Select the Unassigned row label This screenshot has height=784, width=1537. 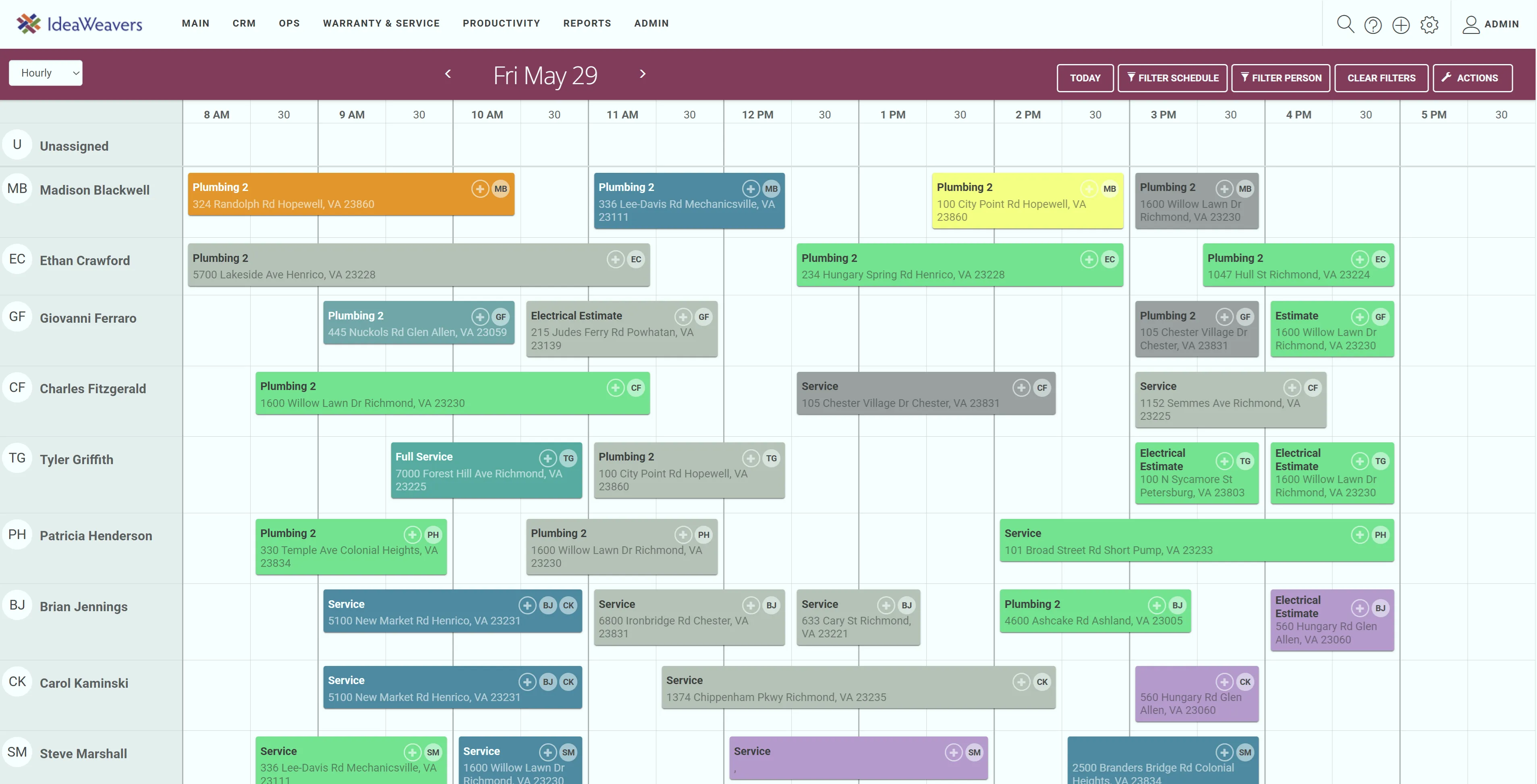pos(74,146)
